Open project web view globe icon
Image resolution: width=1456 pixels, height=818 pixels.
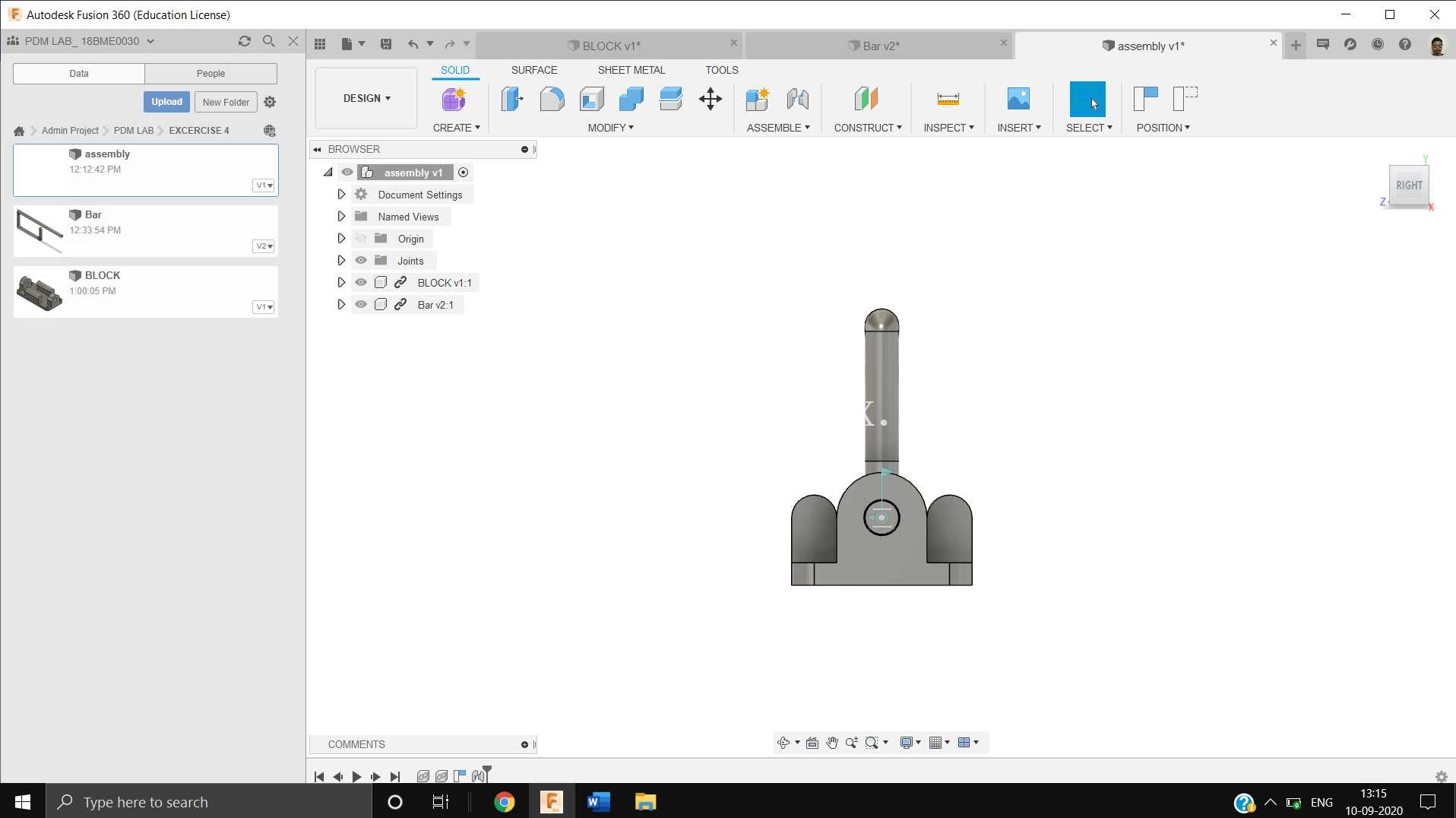(x=269, y=131)
